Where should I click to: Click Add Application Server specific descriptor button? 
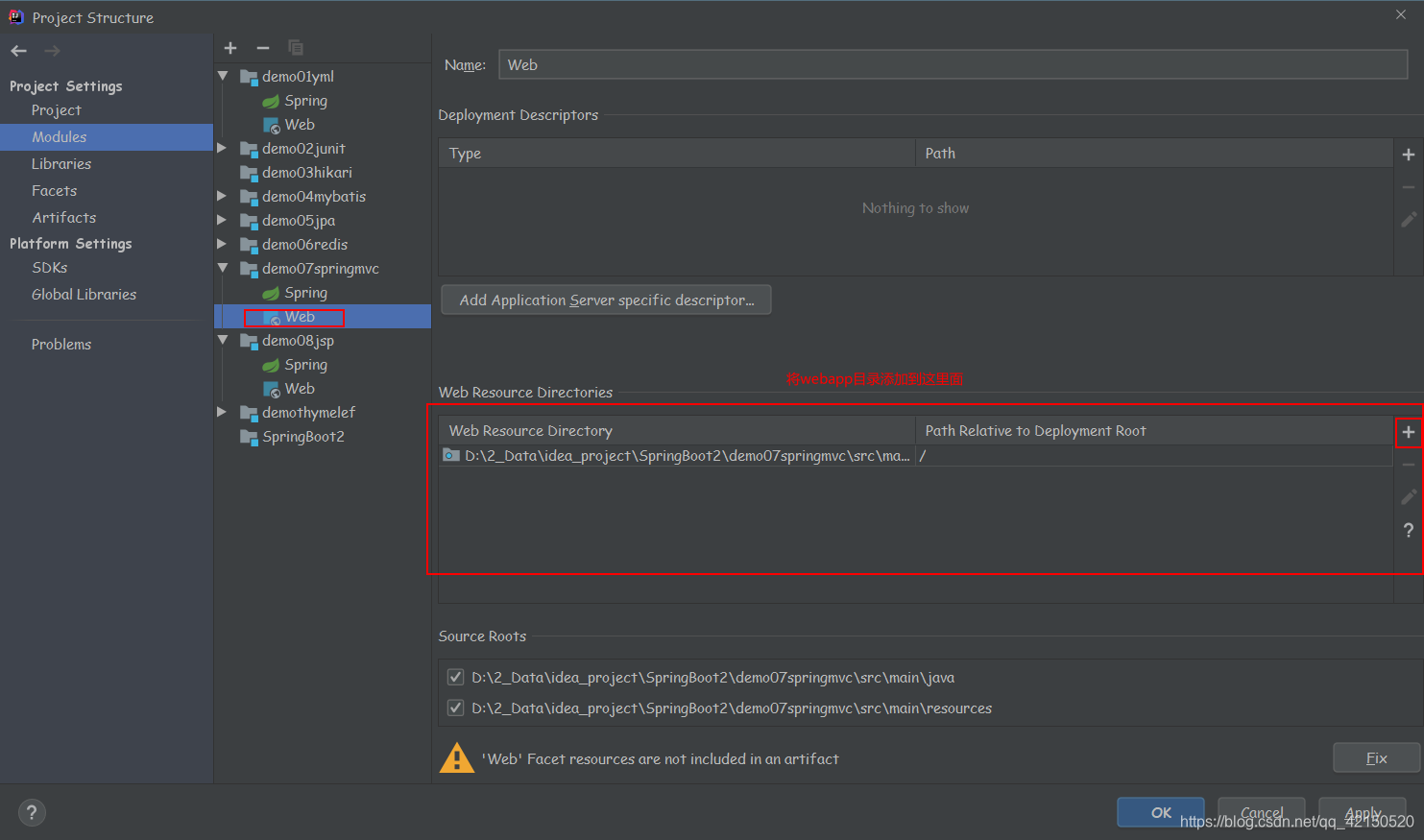coord(606,300)
